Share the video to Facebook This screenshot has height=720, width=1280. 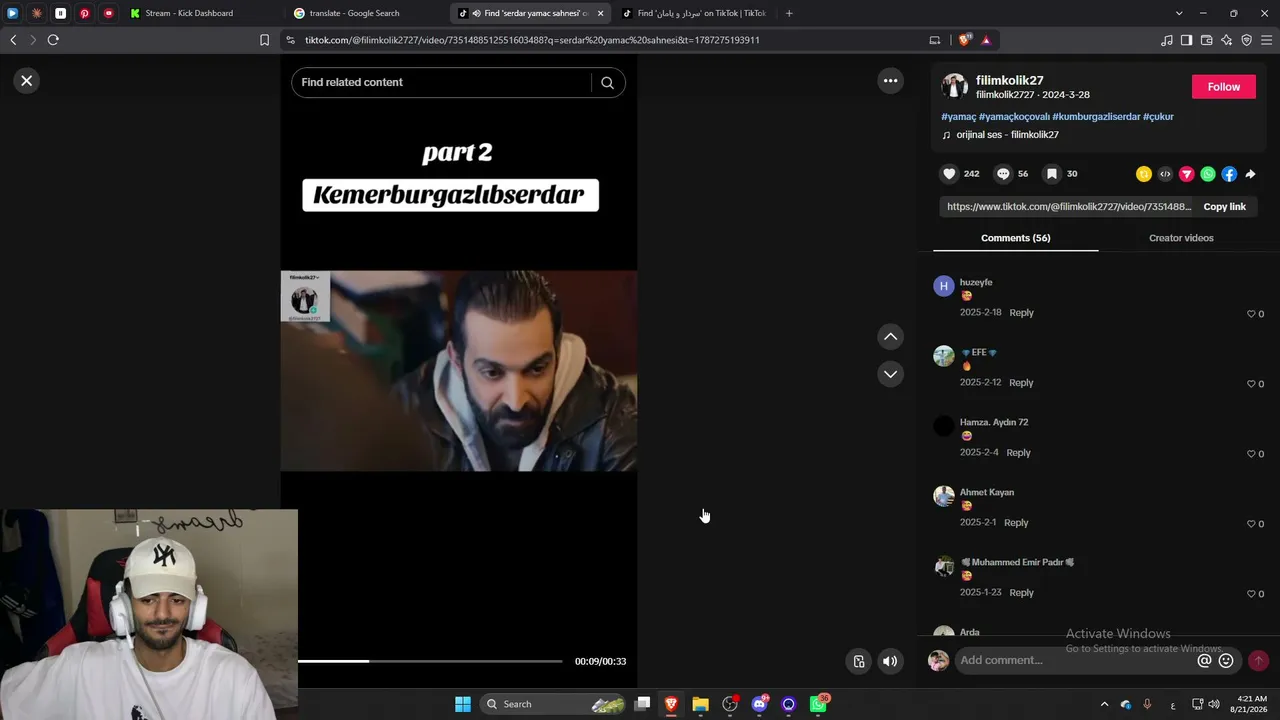point(1229,174)
